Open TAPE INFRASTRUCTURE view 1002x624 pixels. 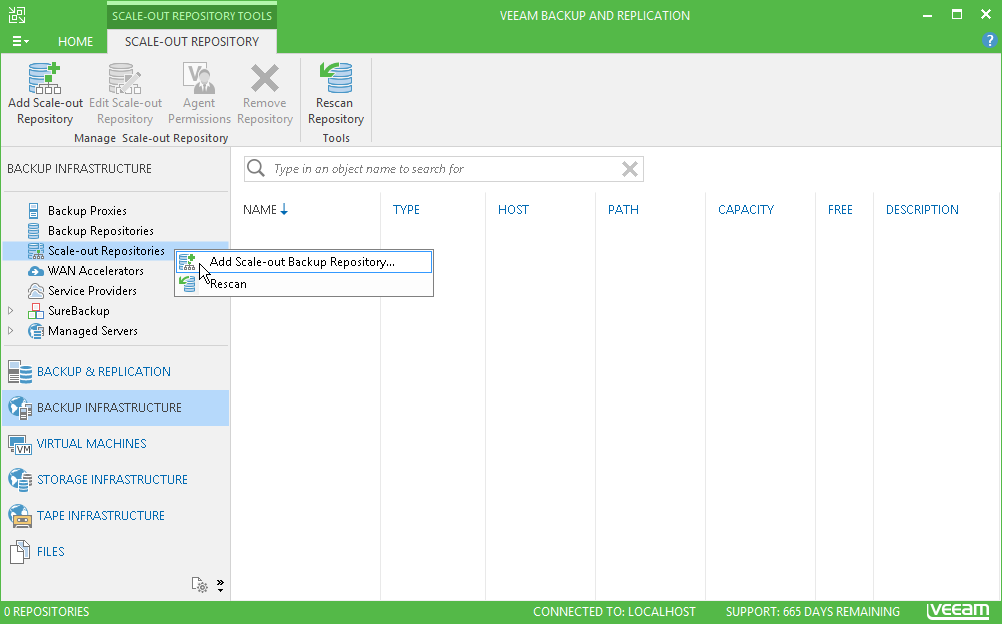click(x=116, y=515)
